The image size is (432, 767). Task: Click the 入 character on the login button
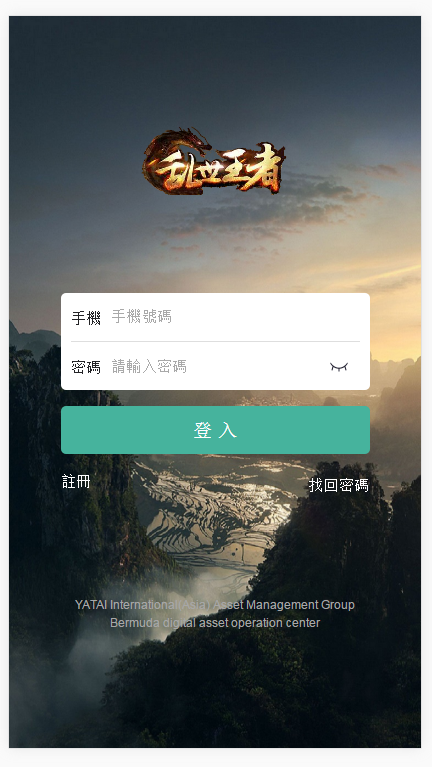point(227,430)
